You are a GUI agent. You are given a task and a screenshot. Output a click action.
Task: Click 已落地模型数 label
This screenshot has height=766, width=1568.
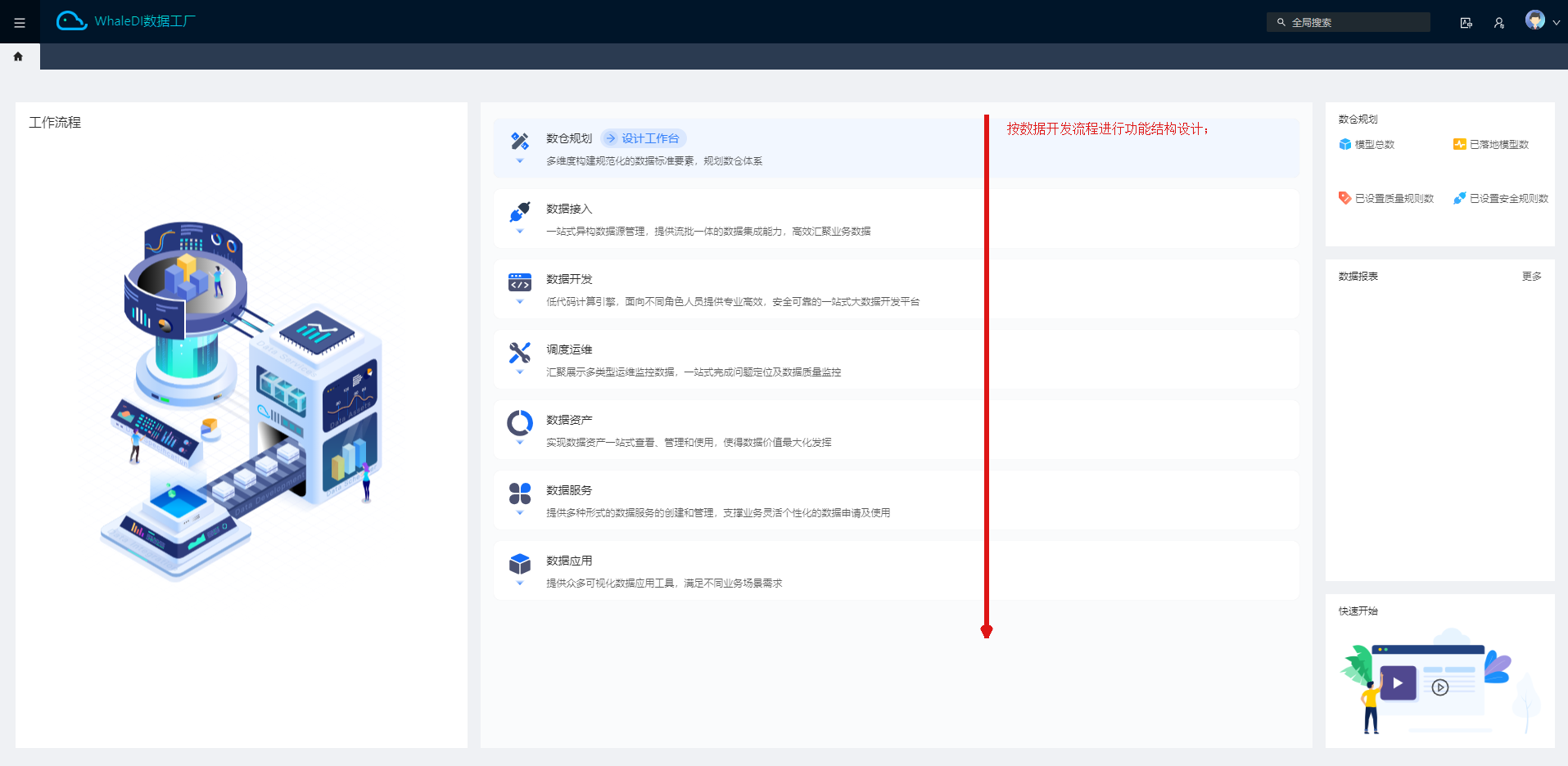click(x=1499, y=145)
